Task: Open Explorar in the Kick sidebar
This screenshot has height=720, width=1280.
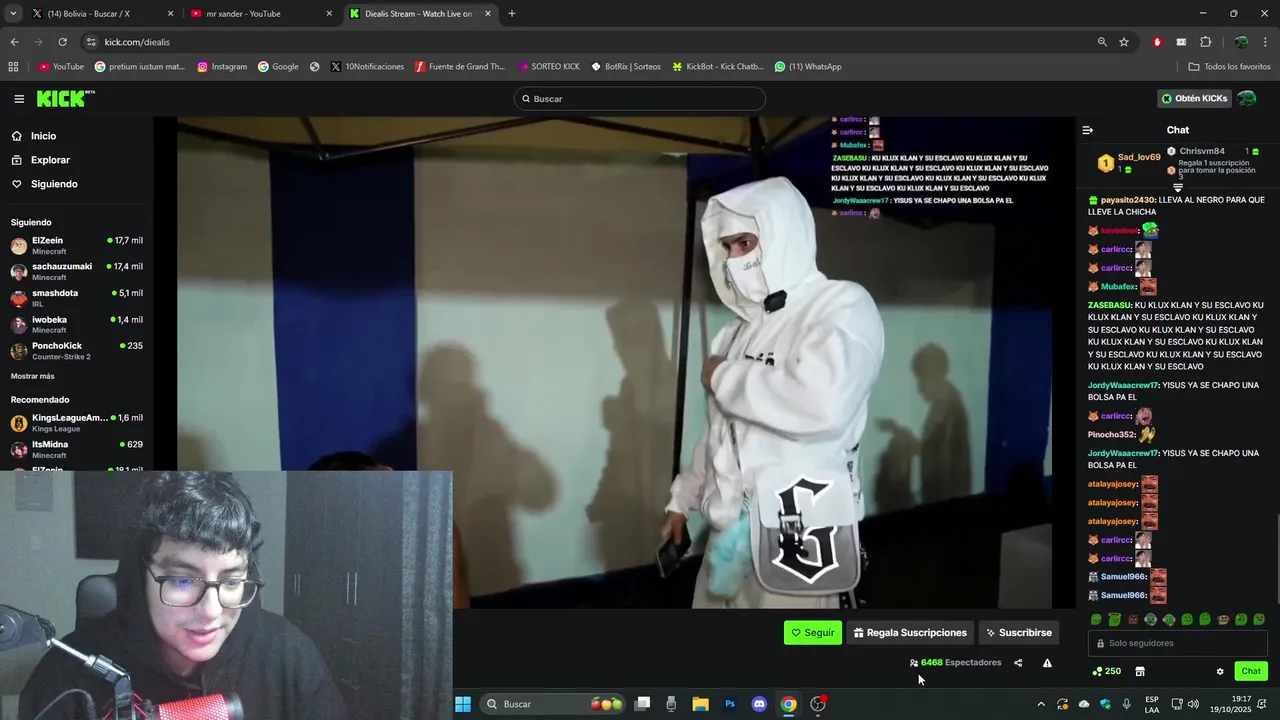Action: pos(50,160)
